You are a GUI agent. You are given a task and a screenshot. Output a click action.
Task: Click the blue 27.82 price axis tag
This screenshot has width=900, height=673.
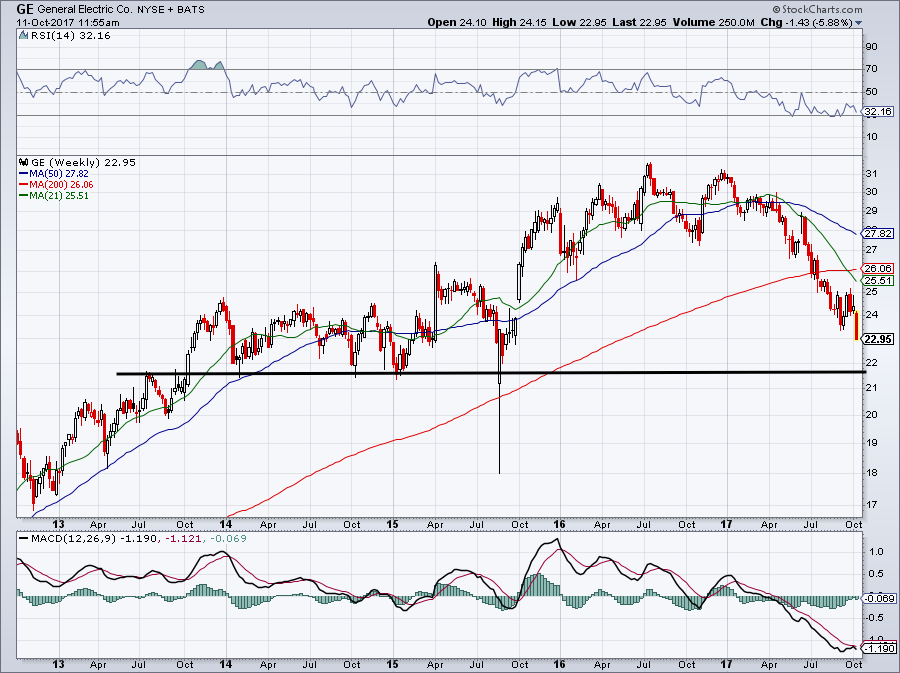coord(878,234)
